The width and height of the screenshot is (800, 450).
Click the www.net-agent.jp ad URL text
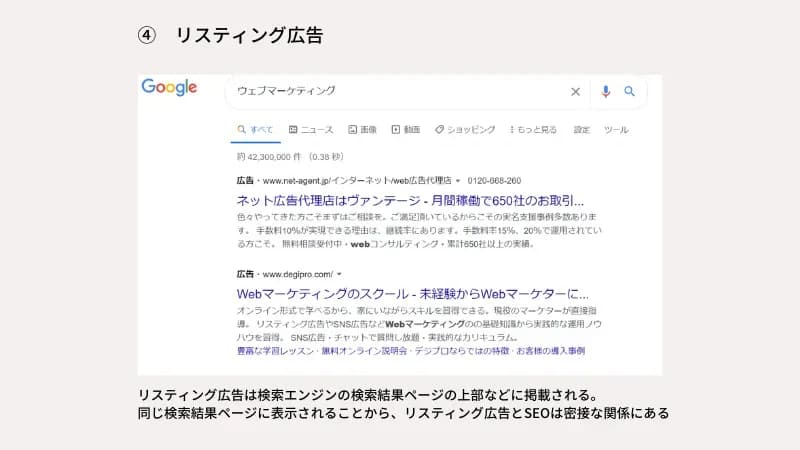357,181
